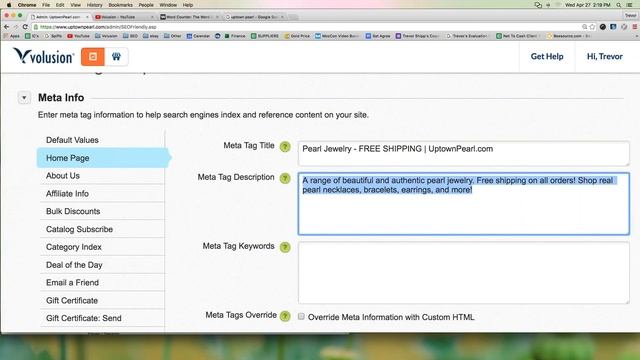The width and height of the screenshot is (640, 360).
Task: Click the Meta Tag Title field
Action: (464, 153)
